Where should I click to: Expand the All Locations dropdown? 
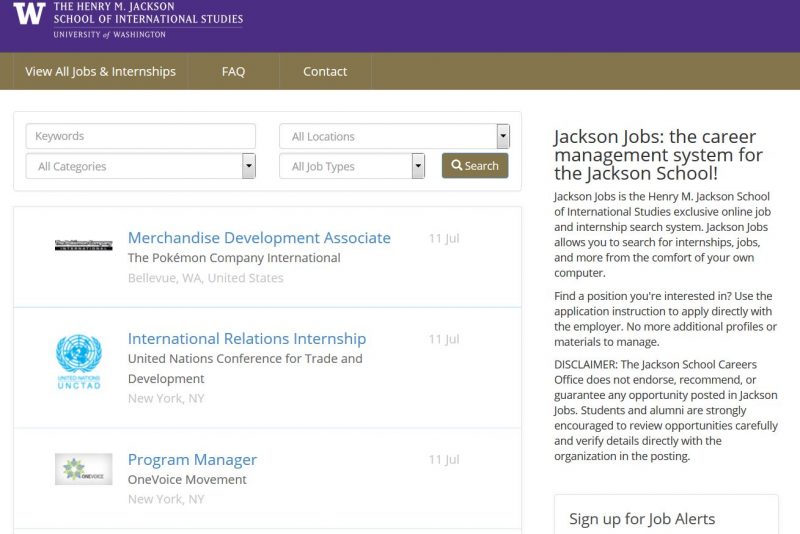coord(394,136)
